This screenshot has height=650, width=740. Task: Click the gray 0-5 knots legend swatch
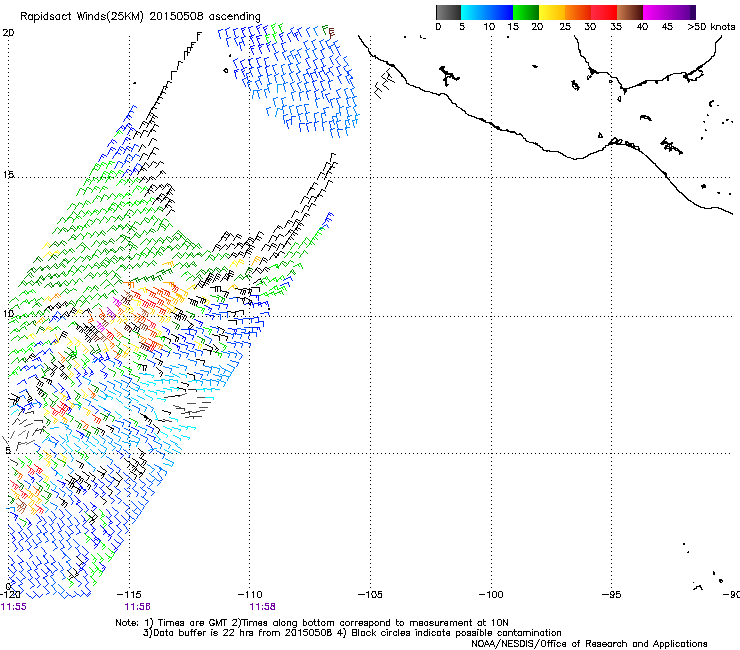448,12
